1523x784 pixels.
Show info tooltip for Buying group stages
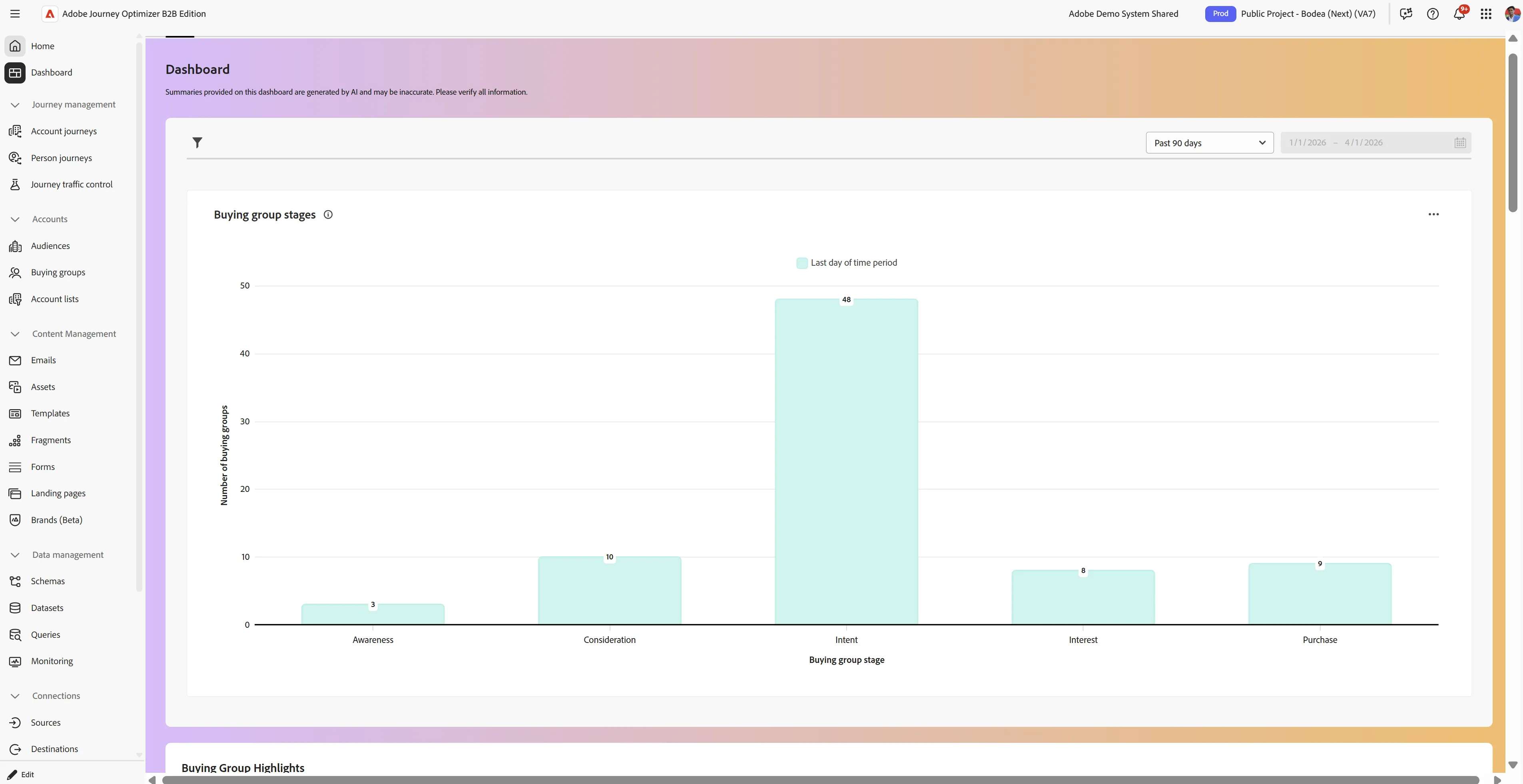tap(328, 215)
